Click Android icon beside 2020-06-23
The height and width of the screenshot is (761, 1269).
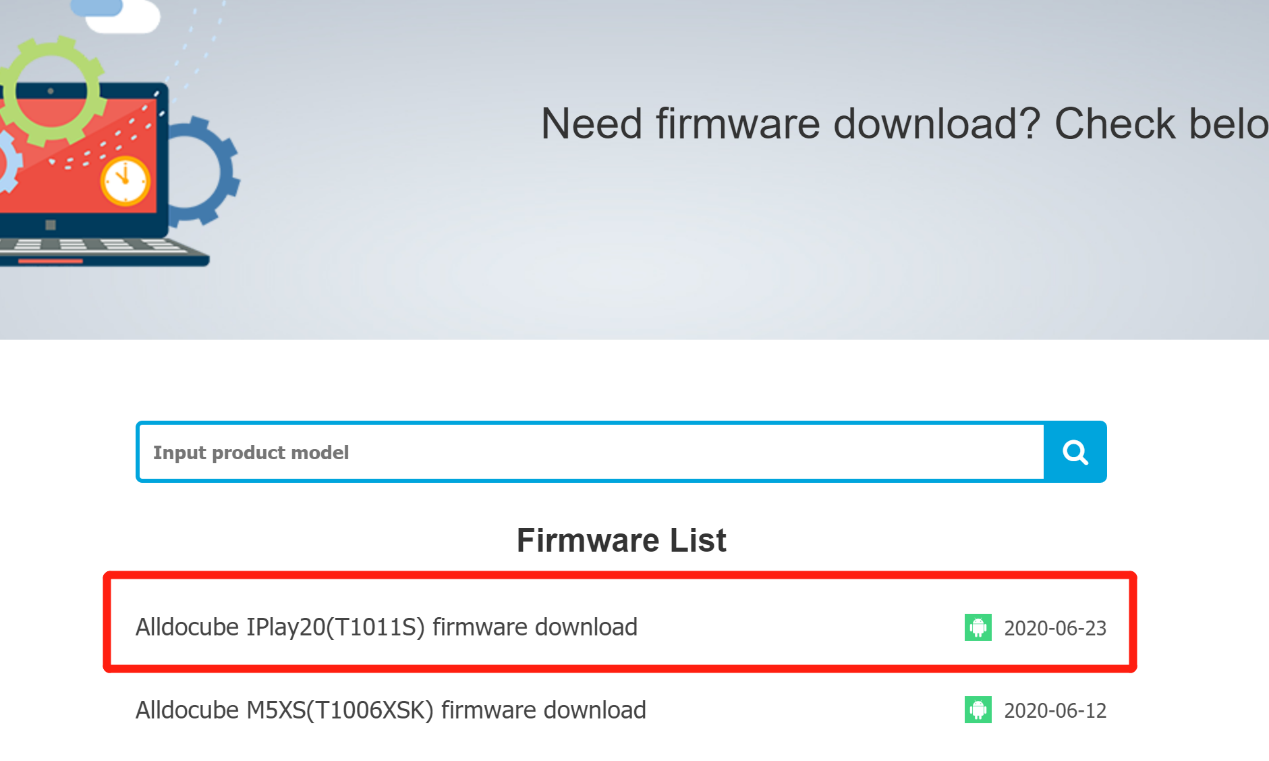977,628
